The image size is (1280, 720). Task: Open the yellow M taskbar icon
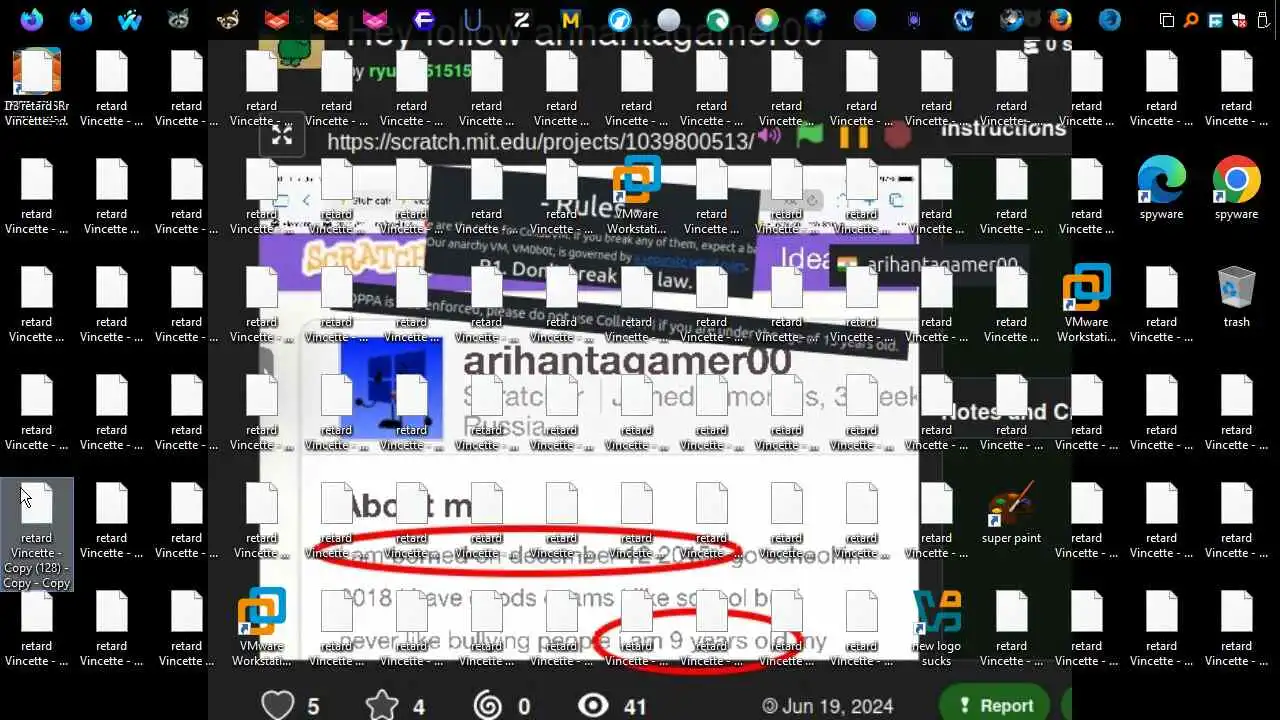(571, 19)
